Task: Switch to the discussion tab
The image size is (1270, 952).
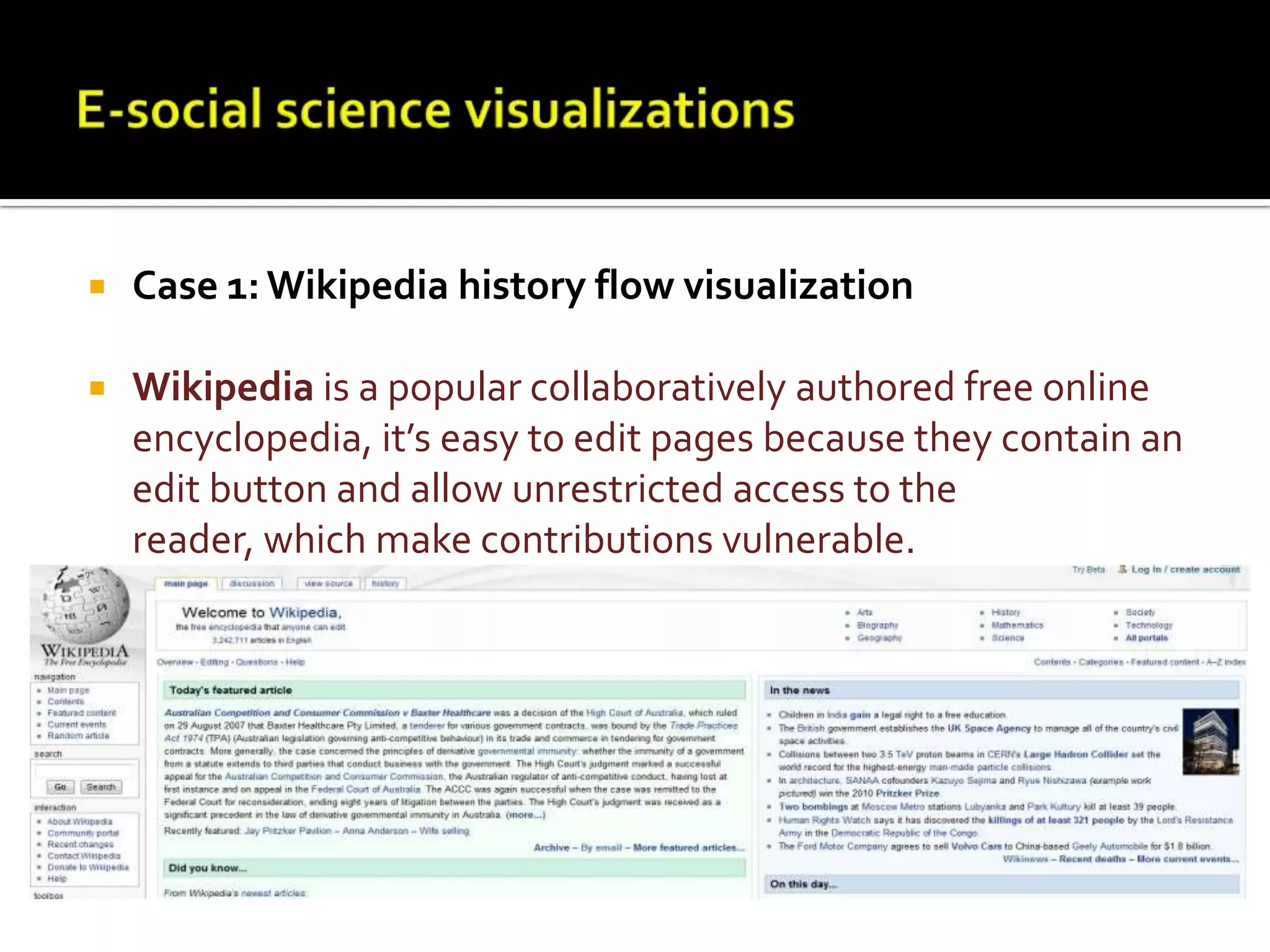Action: coord(251,583)
